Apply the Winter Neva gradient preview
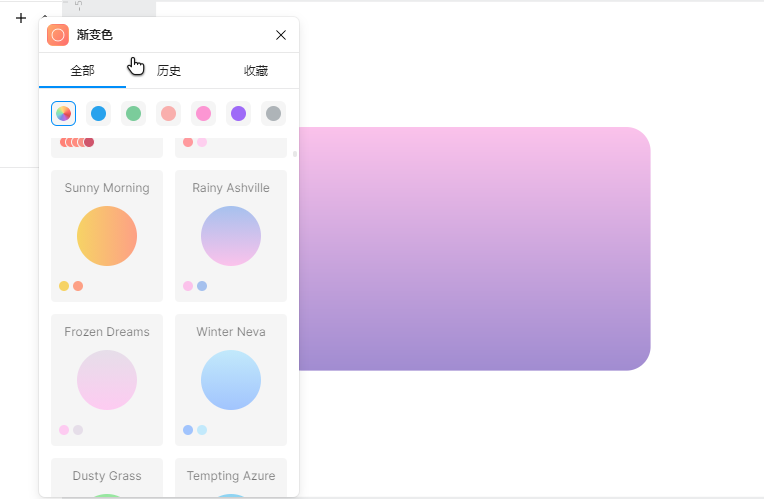This screenshot has width=764, height=499. (x=231, y=380)
